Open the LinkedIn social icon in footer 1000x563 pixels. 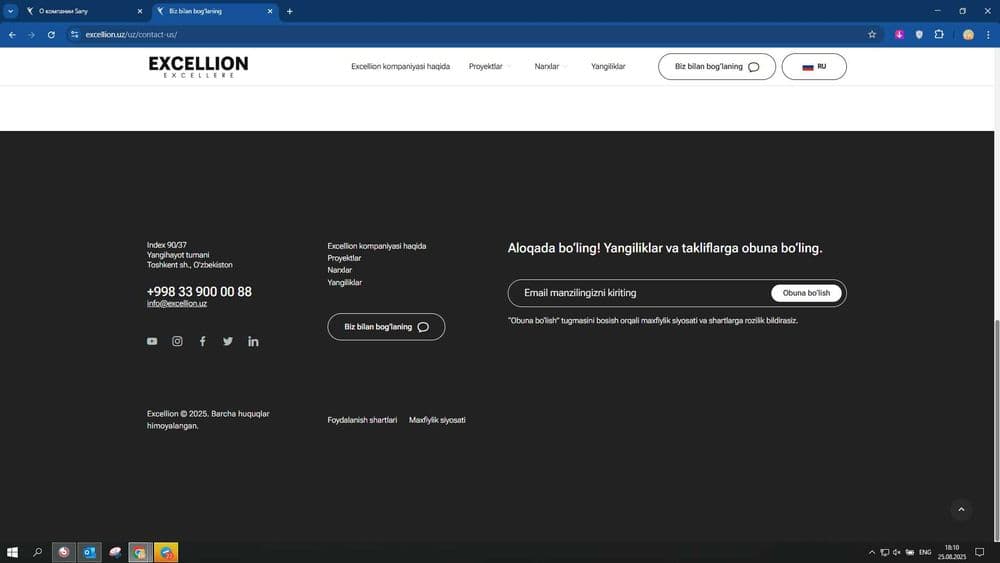coord(253,341)
